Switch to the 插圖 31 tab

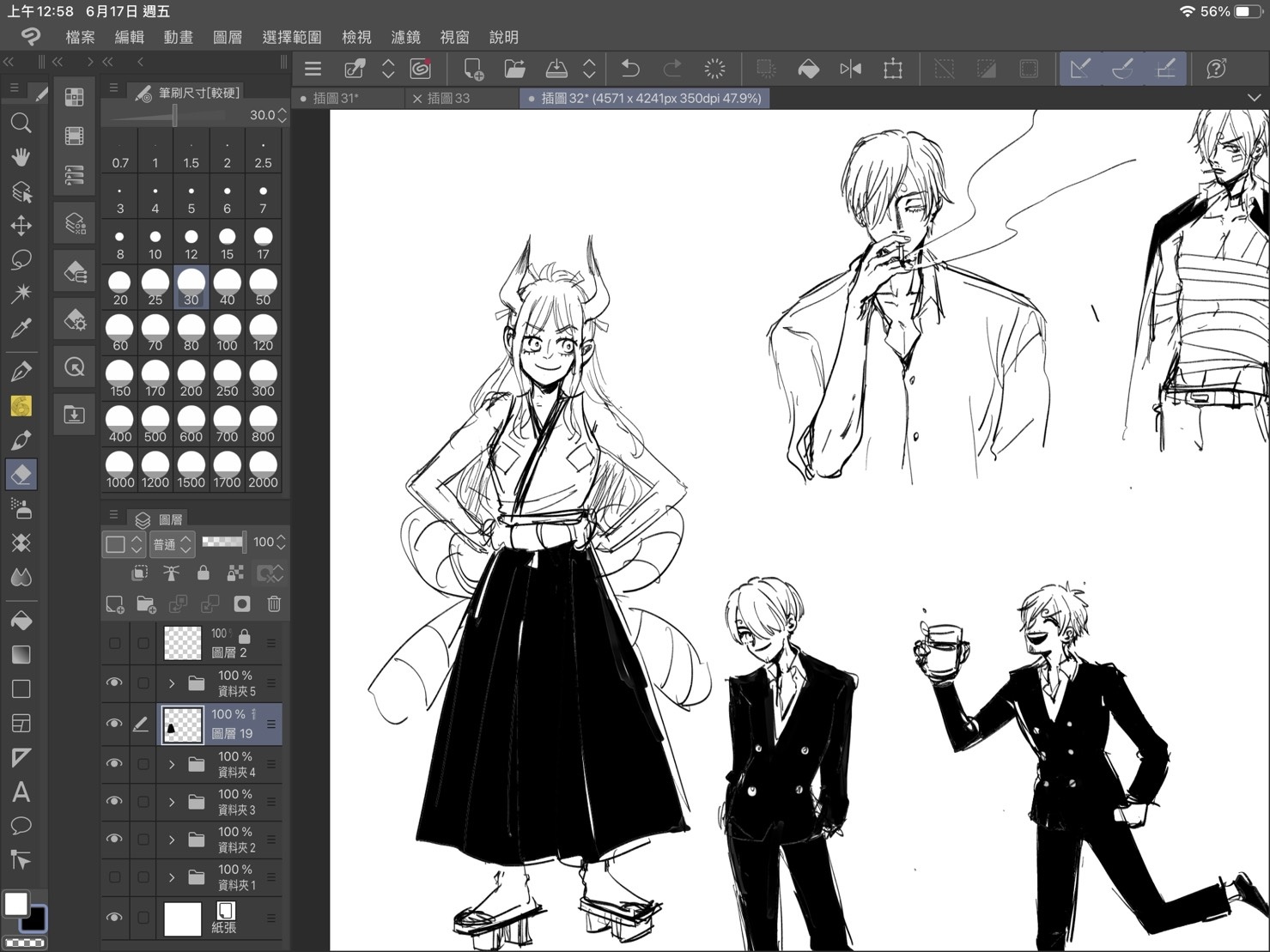coord(348,98)
